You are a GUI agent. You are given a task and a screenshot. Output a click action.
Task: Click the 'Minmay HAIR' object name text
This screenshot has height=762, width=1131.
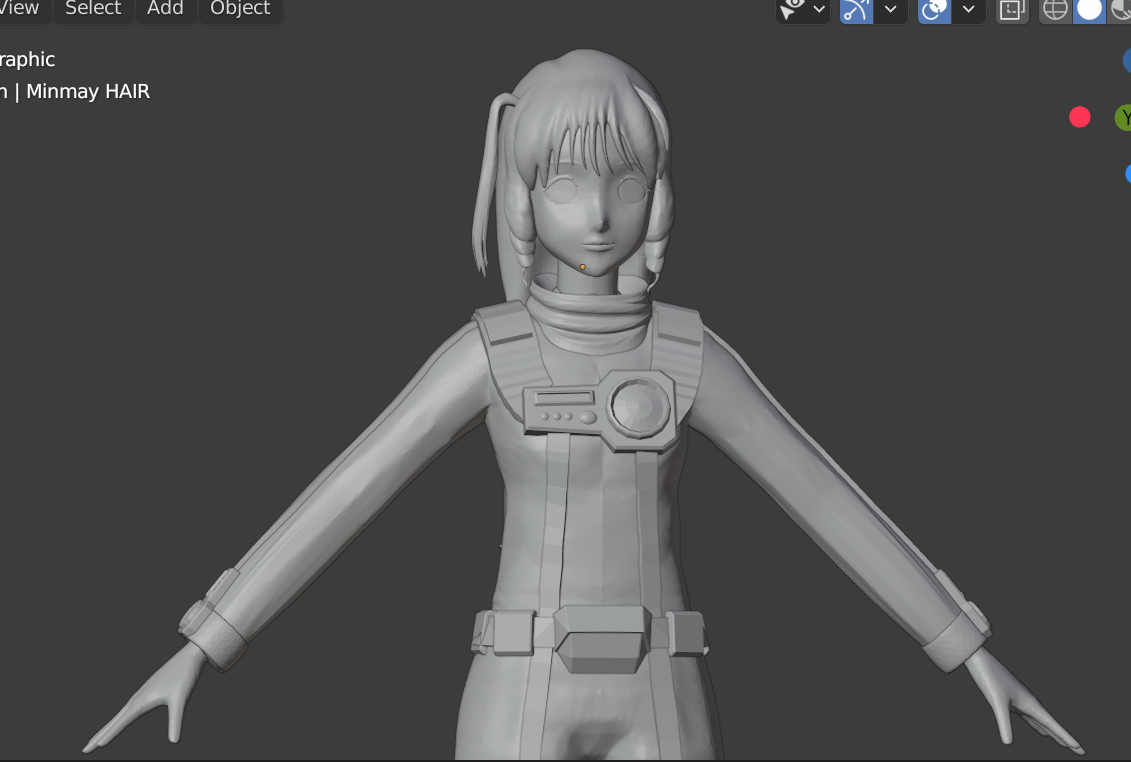click(x=88, y=92)
